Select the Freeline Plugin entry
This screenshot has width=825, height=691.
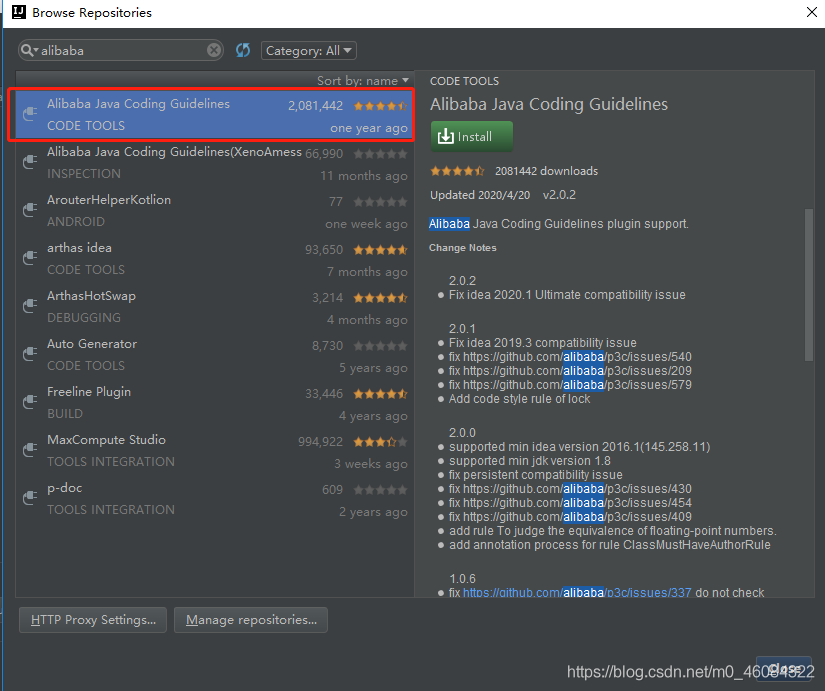point(213,403)
